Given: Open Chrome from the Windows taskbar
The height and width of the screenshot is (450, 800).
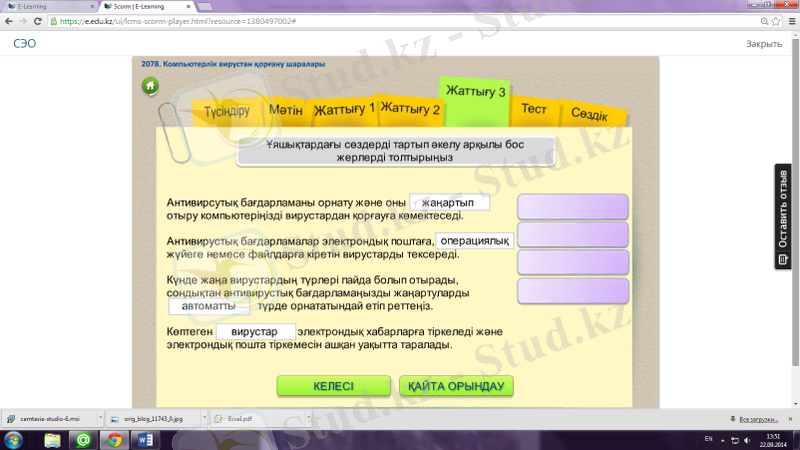Looking at the screenshot, I should click(113, 440).
